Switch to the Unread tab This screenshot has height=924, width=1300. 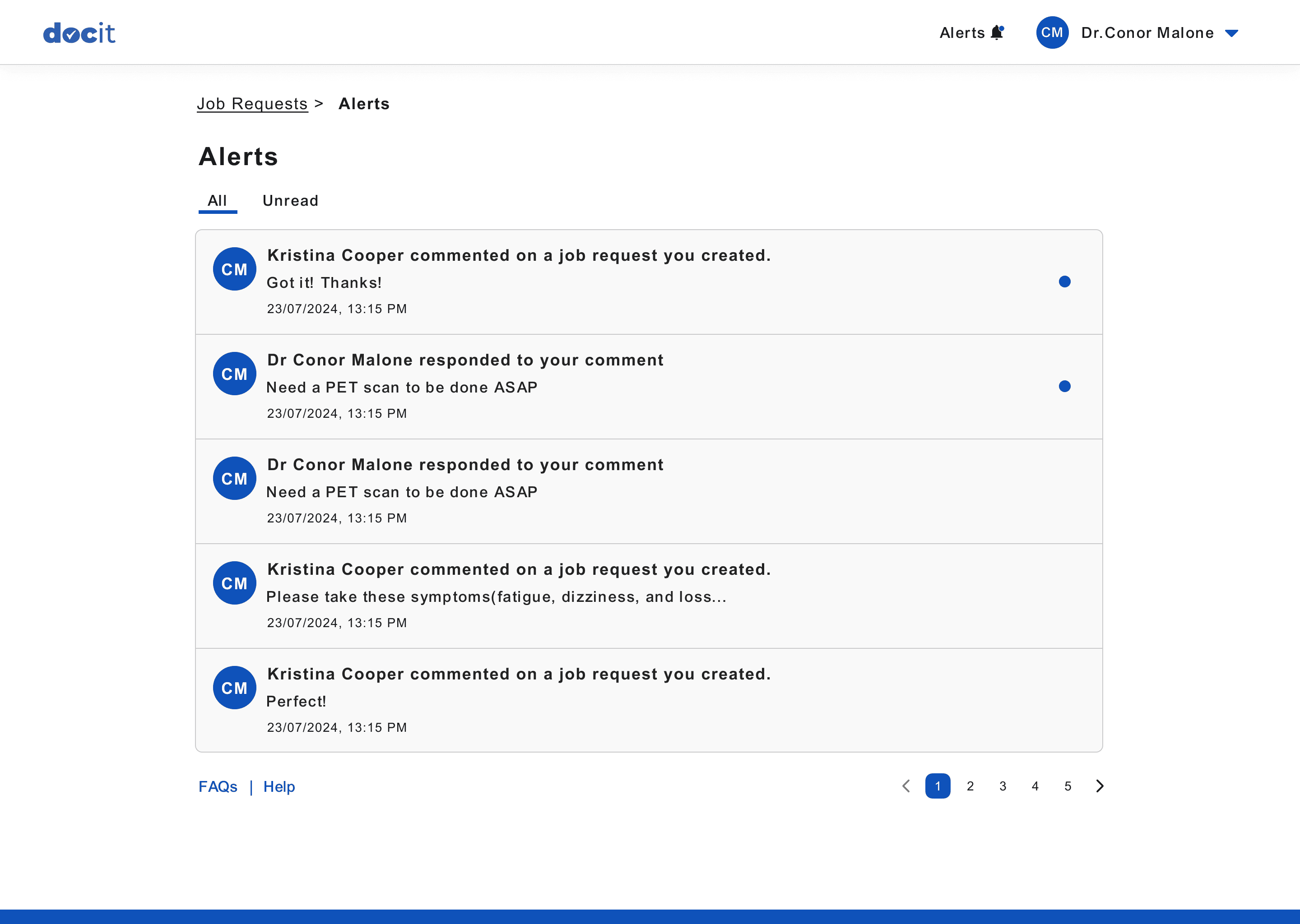tap(290, 201)
